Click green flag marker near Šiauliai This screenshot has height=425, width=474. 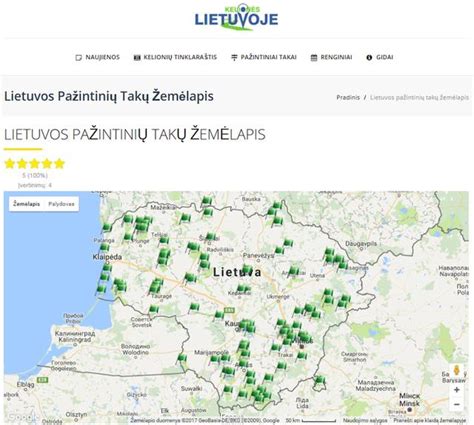click(210, 237)
